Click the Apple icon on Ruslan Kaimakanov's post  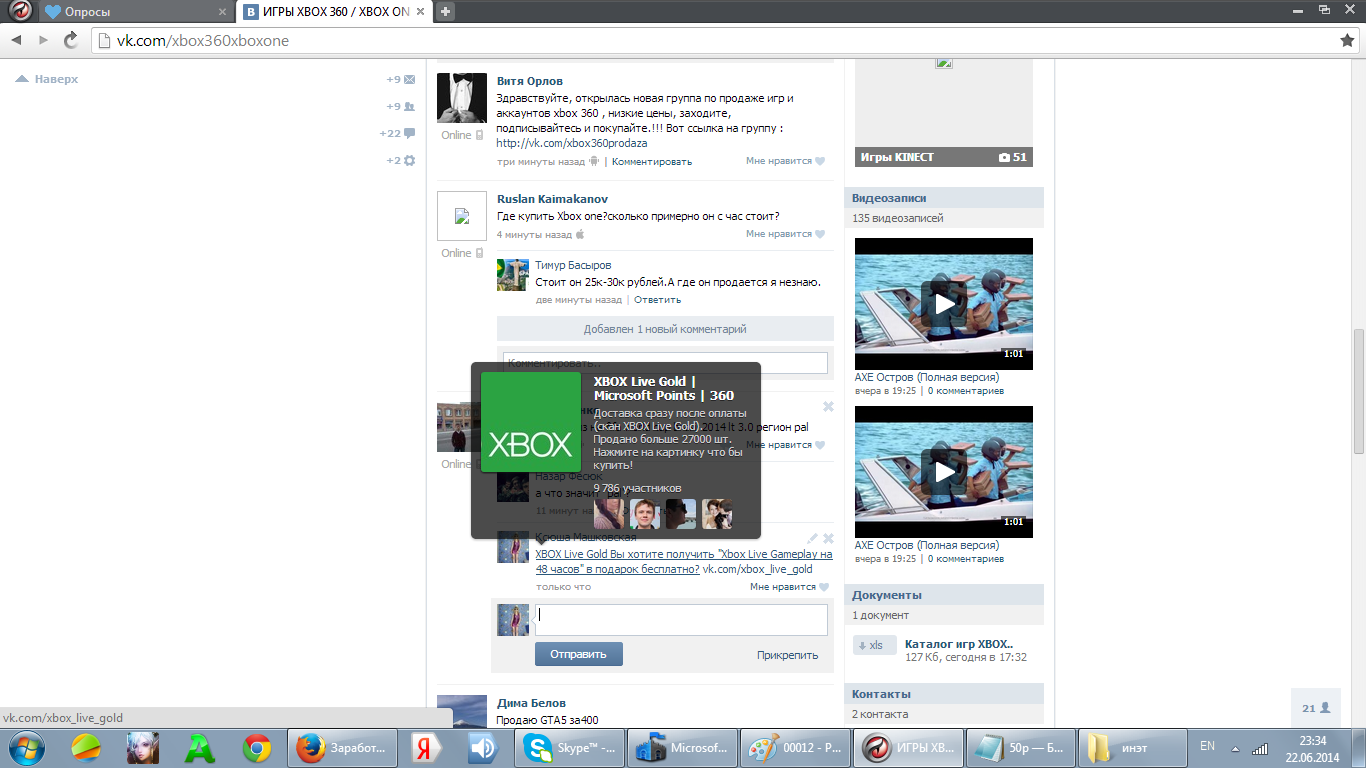coord(580,234)
